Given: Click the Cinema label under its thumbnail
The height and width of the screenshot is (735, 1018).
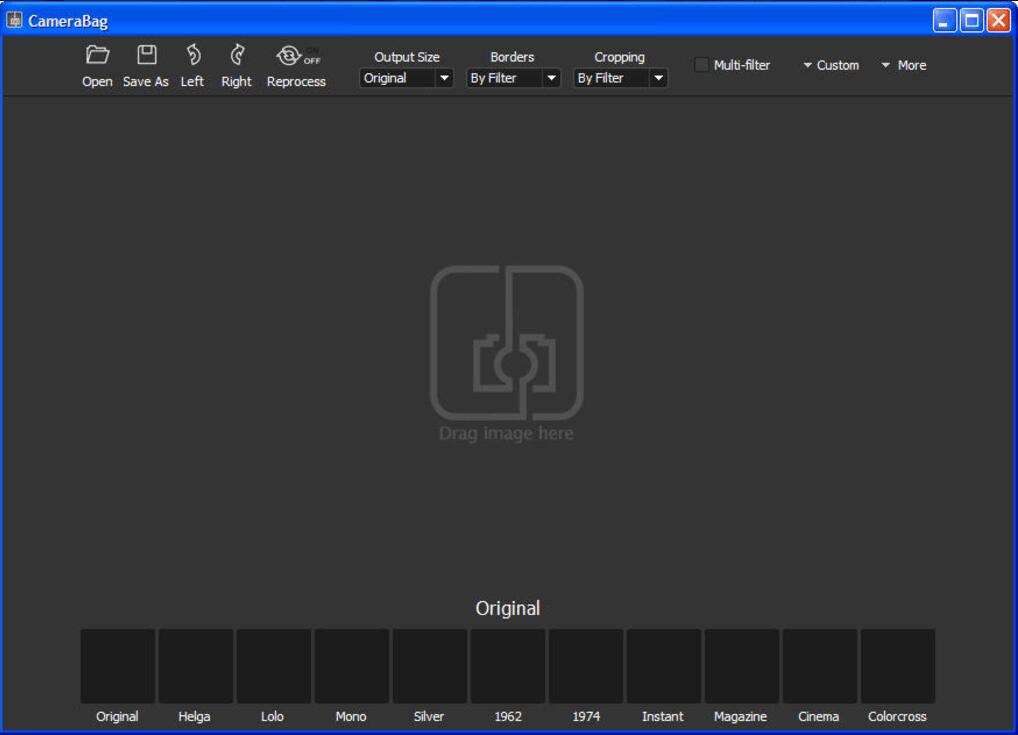Looking at the screenshot, I should pos(818,716).
